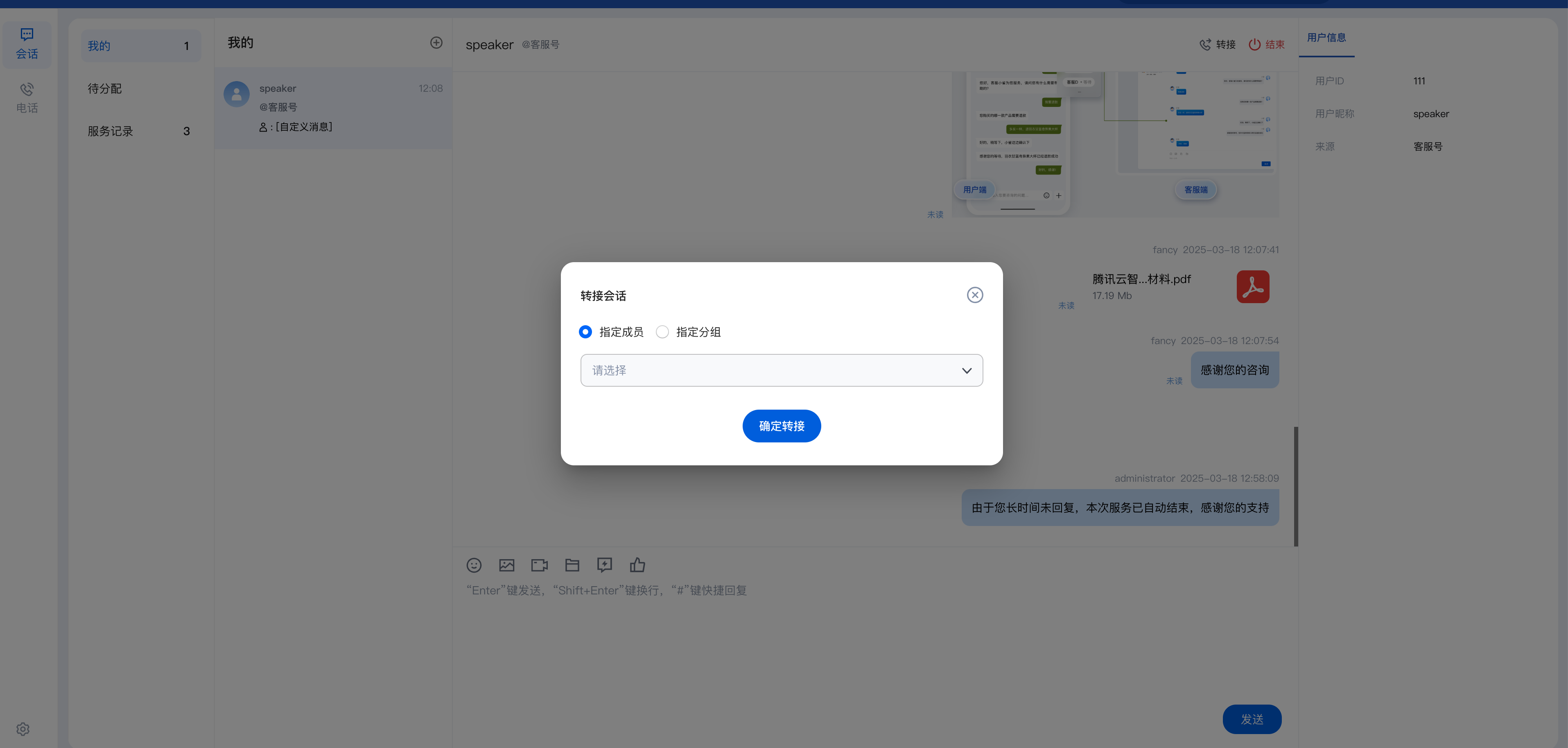
Task: Click the quick reply lightning icon
Action: [x=604, y=565]
